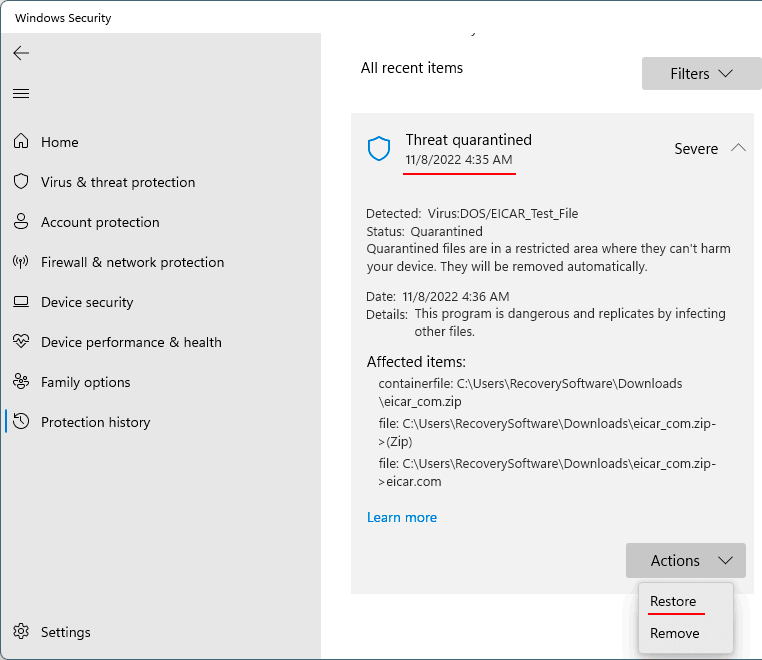Choose Remove from Actions menu
The width and height of the screenshot is (762, 660).
[675, 633]
